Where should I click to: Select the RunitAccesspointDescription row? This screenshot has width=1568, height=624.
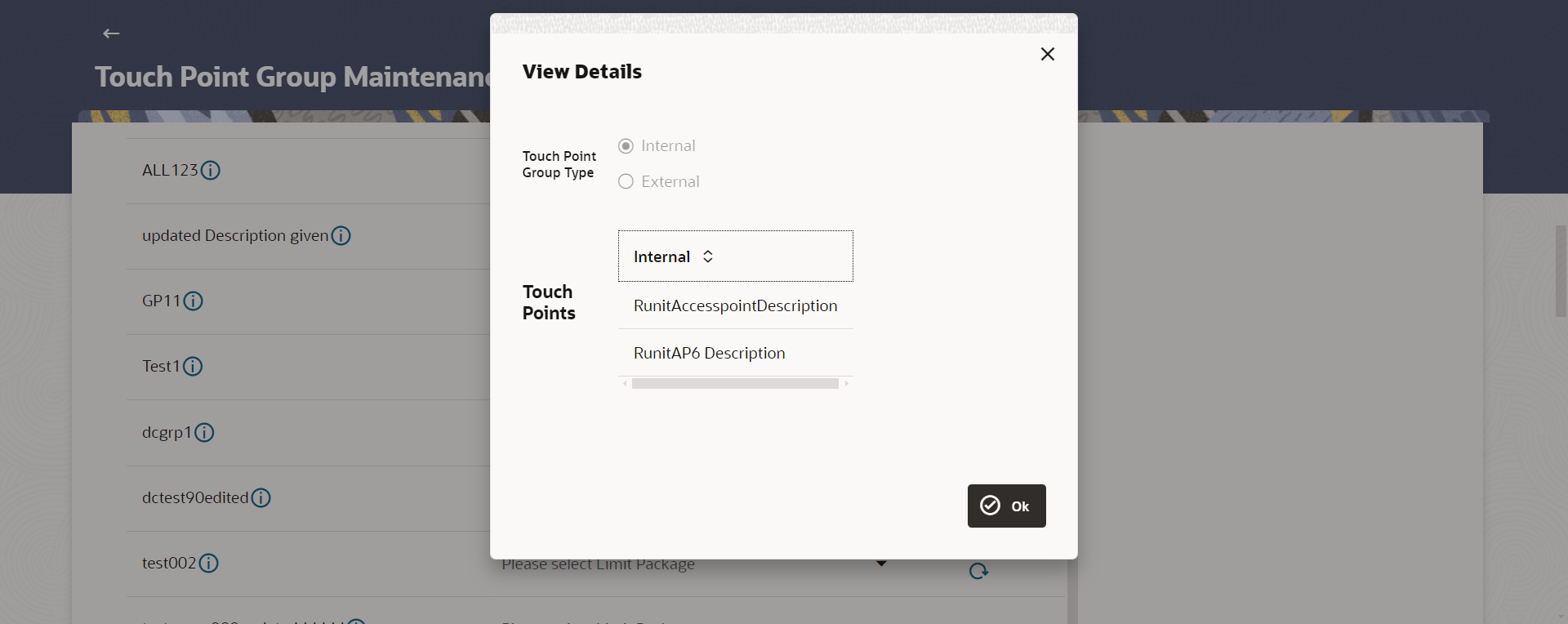736,305
